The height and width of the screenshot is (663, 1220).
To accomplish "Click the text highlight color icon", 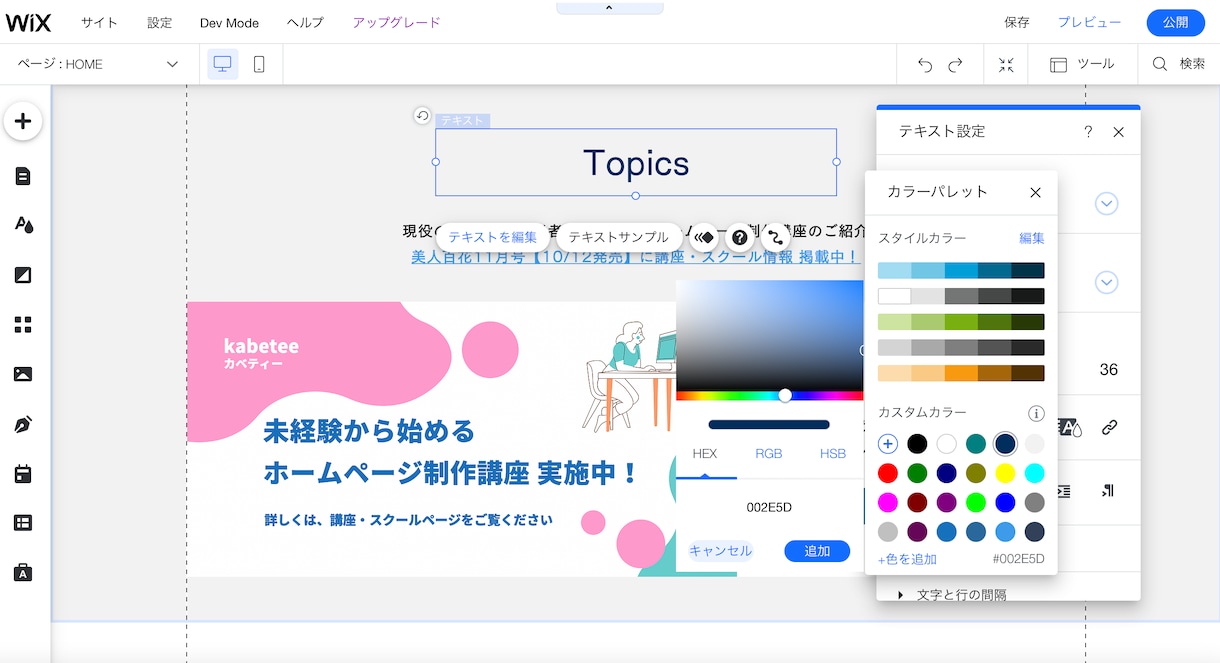I will [1070, 428].
